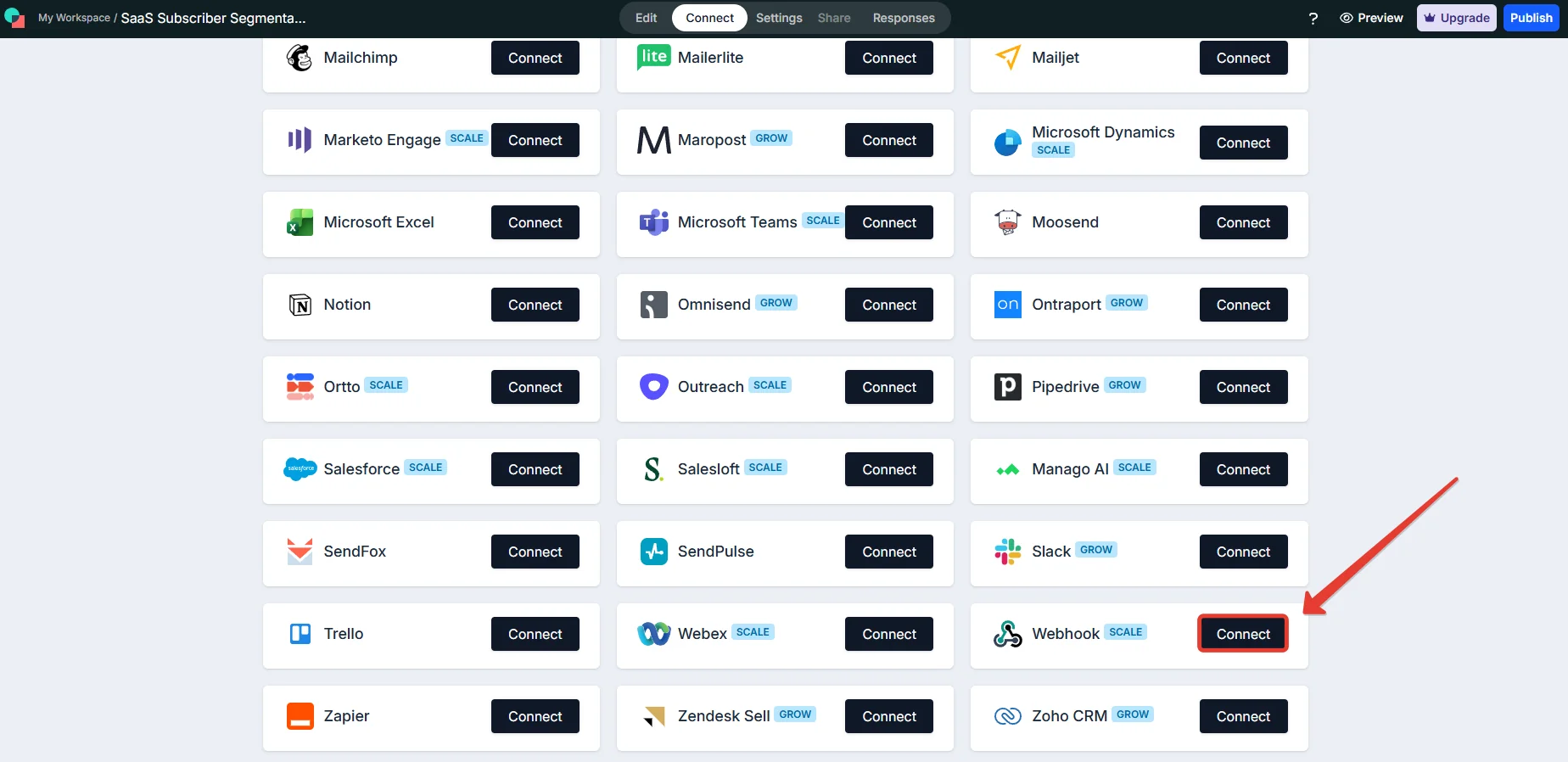Viewport: 1568px width, 762px height.
Task: Click the app logo in top-left corner
Action: click(x=14, y=18)
